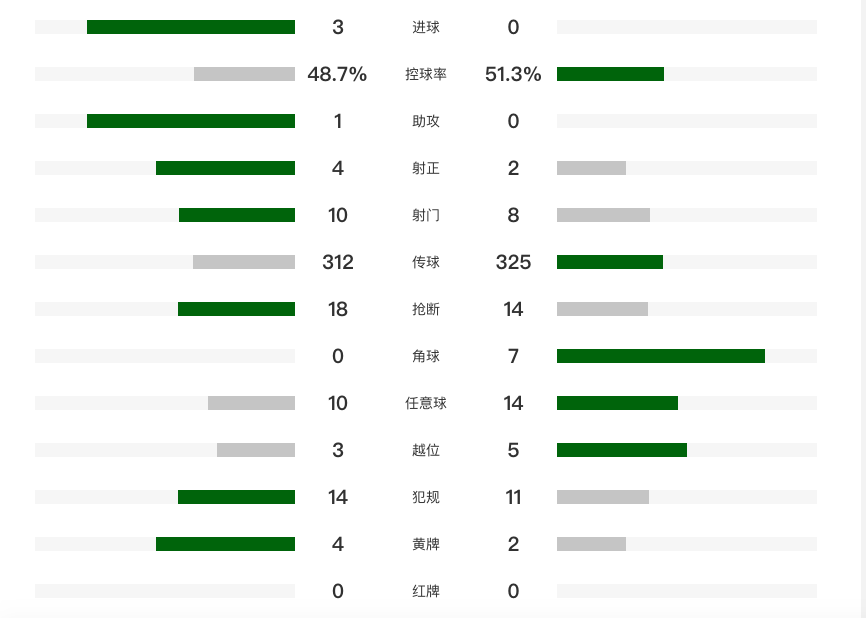Select the 黄牌 stat label
This screenshot has width=866, height=618.
(x=425, y=544)
